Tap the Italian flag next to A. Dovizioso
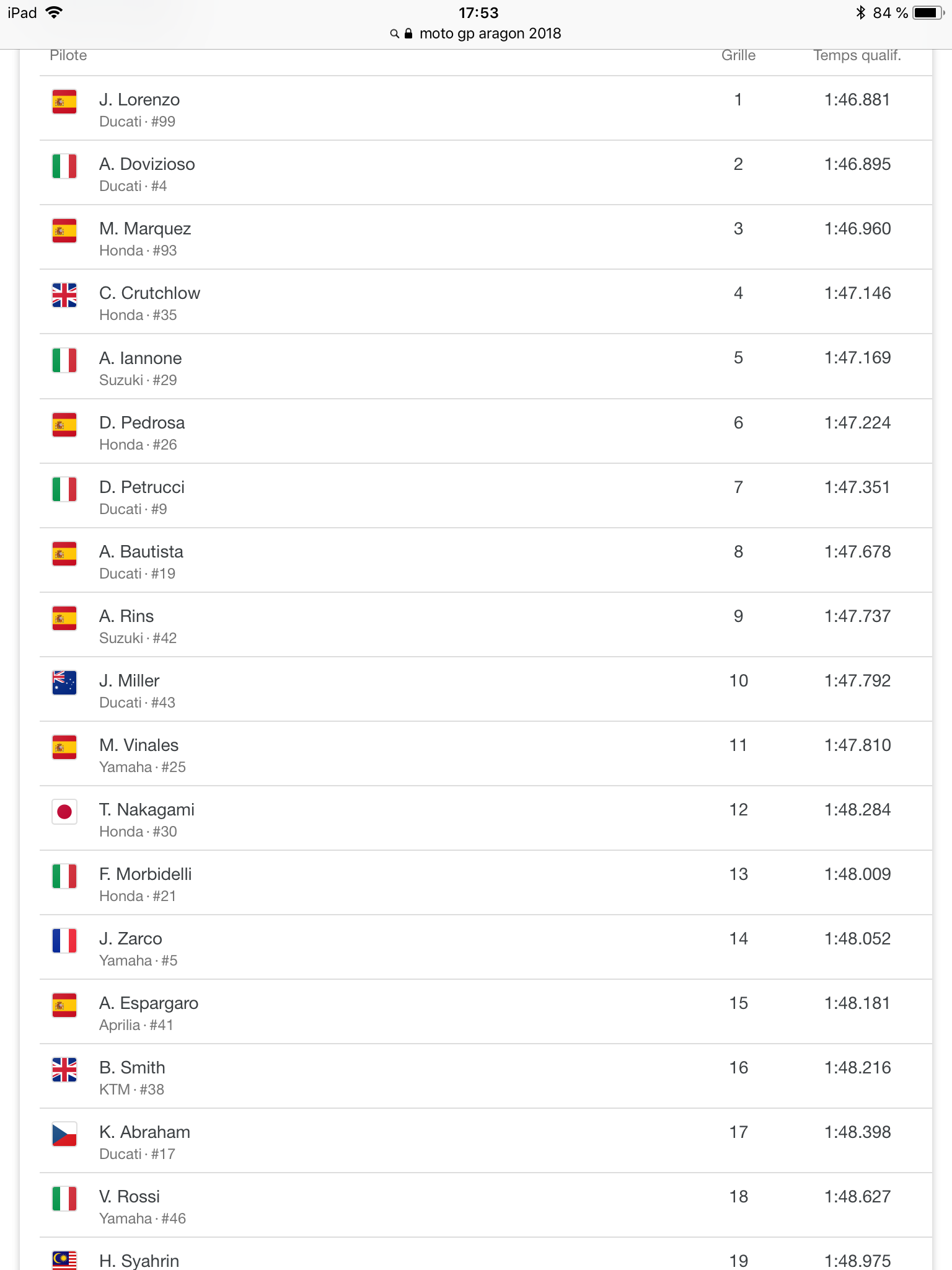 pos(64,166)
